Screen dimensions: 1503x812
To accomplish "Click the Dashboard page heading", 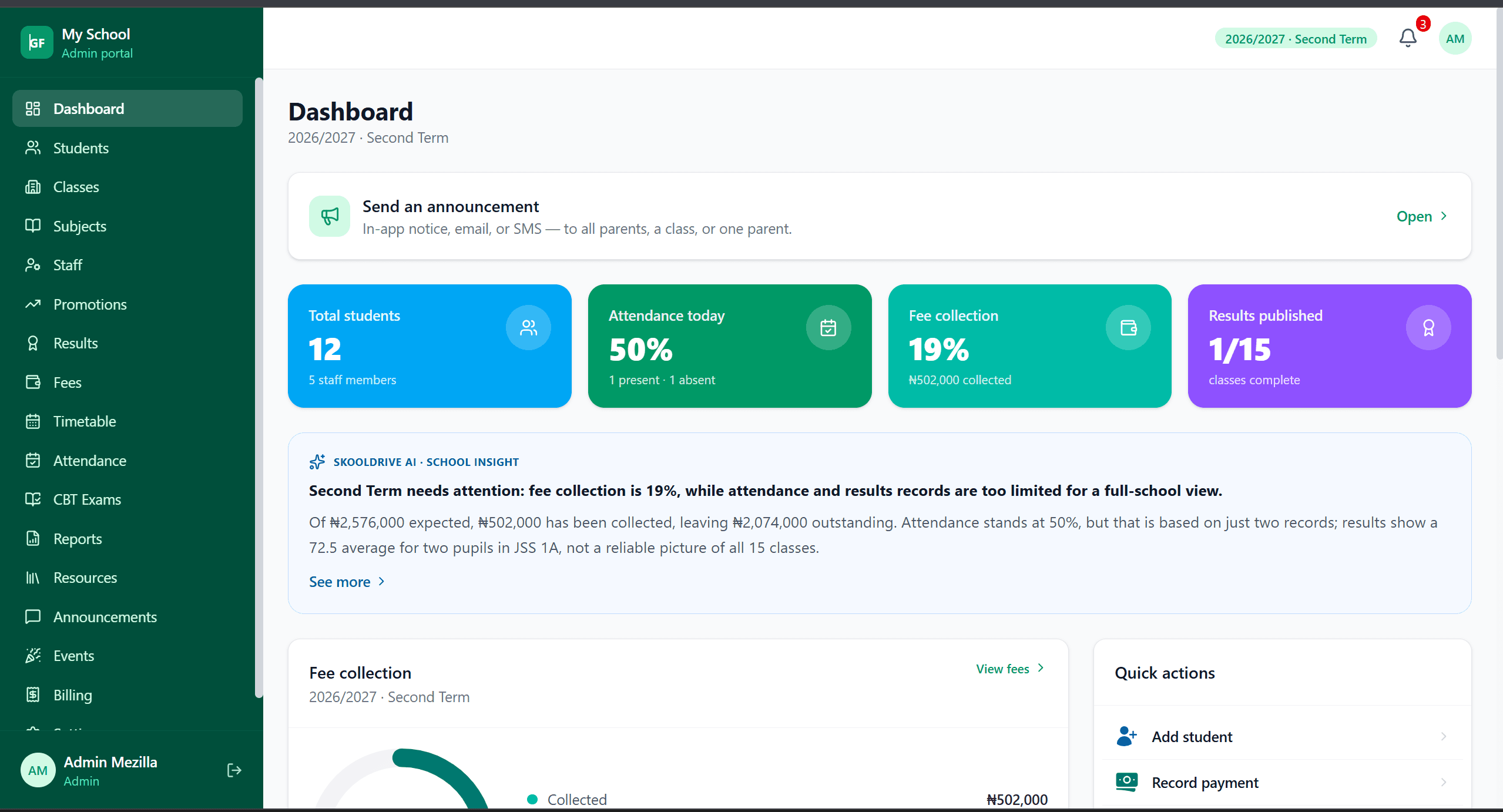I will point(351,112).
